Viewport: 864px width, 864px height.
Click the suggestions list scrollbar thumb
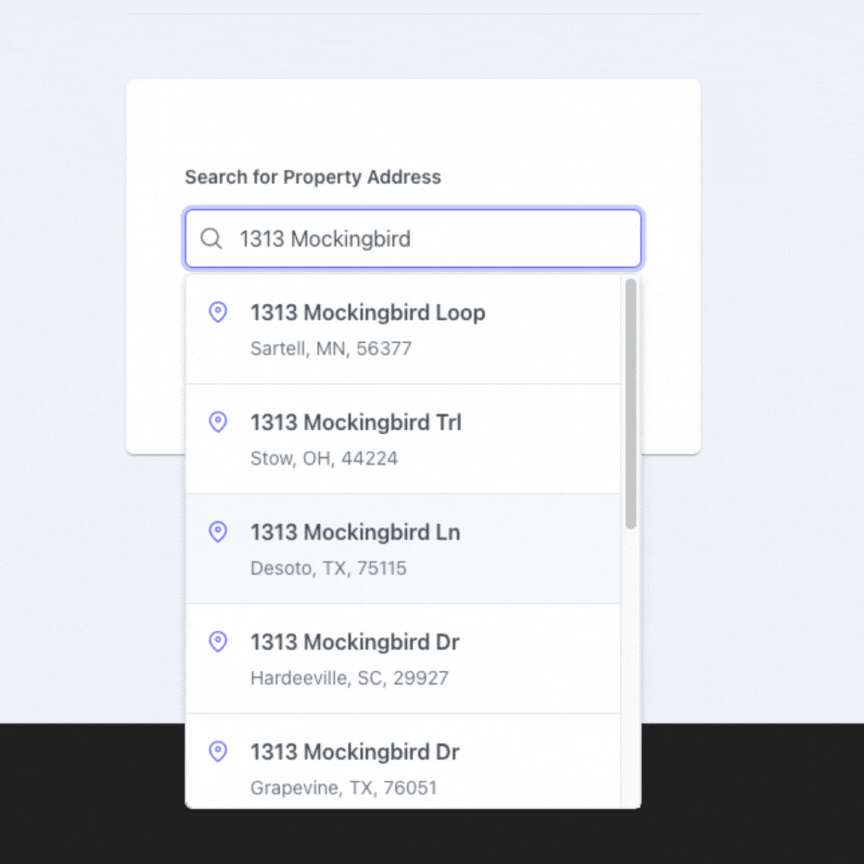pos(630,403)
